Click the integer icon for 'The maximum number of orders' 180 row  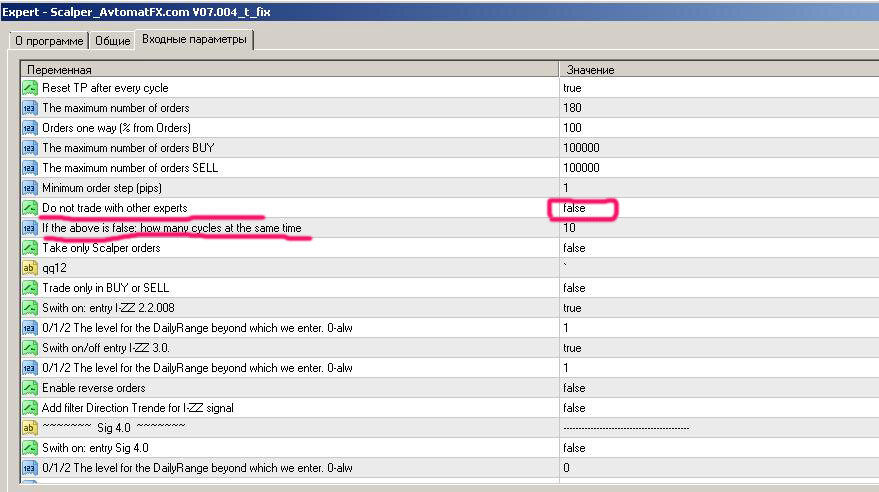pyautogui.click(x=29, y=108)
